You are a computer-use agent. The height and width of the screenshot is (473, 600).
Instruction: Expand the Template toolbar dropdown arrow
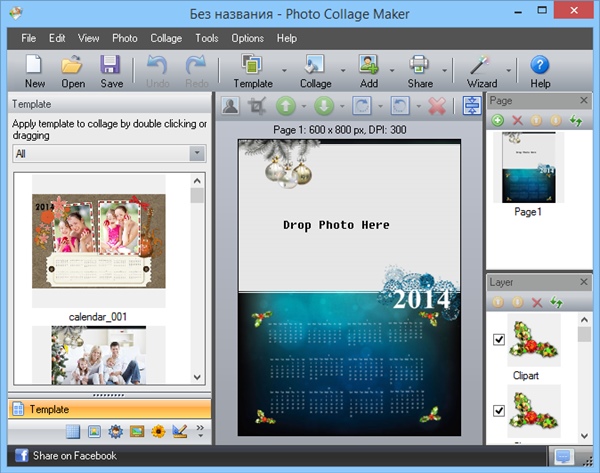(x=285, y=70)
